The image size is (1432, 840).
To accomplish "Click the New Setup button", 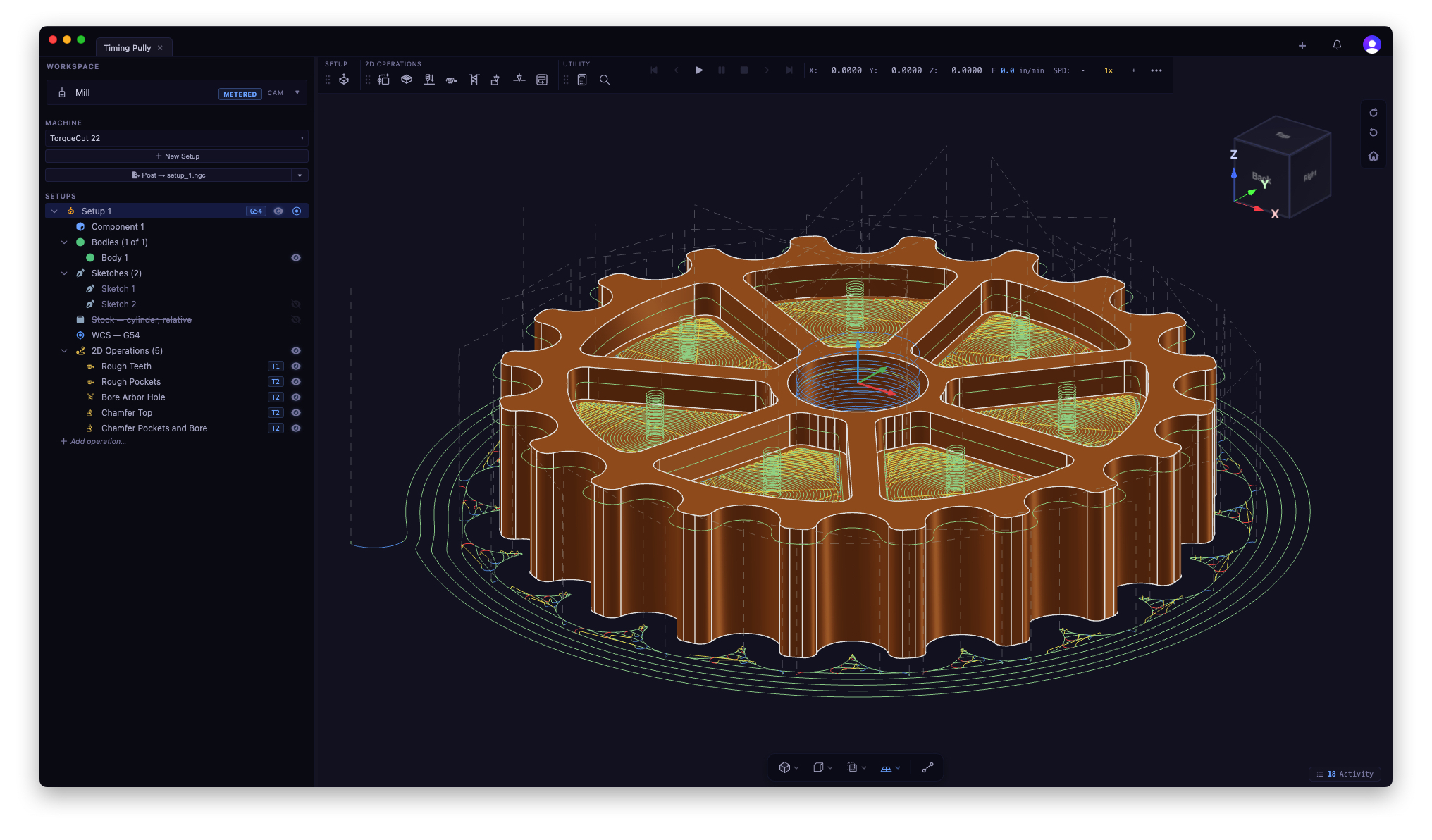I will [177, 156].
